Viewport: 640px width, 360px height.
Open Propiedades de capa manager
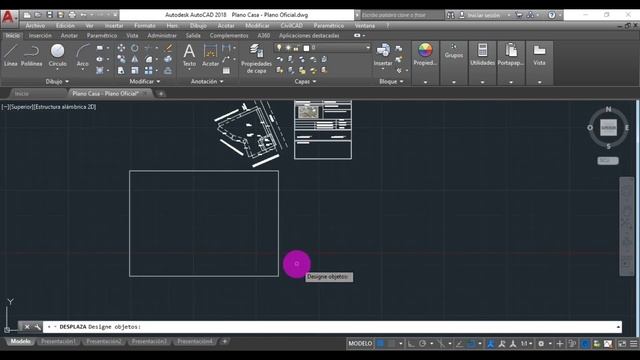pyautogui.click(x=256, y=58)
